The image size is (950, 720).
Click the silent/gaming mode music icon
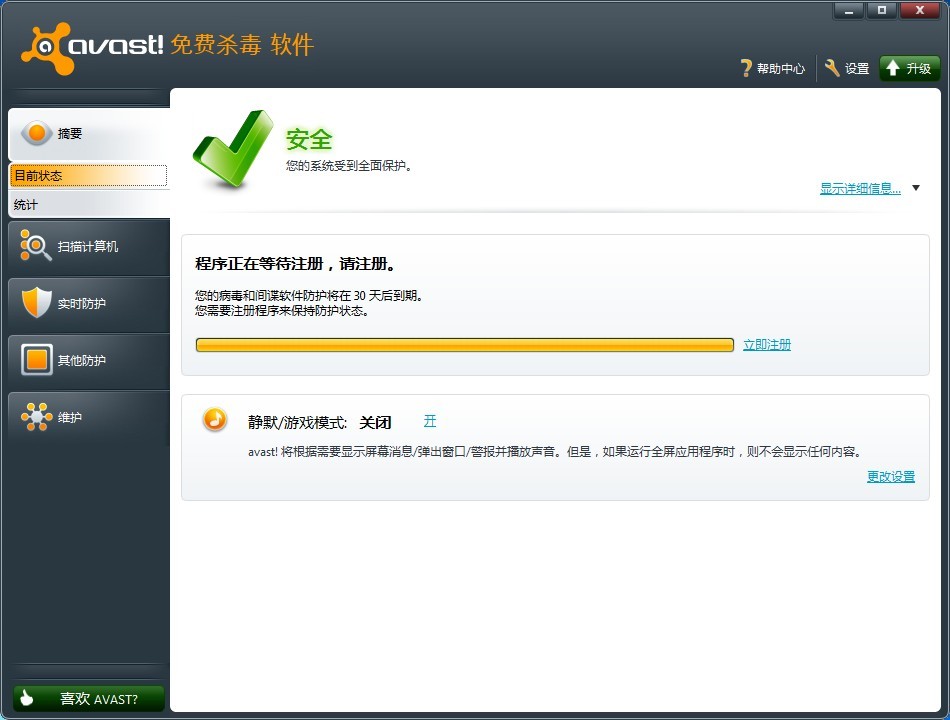pyautogui.click(x=215, y=420)
